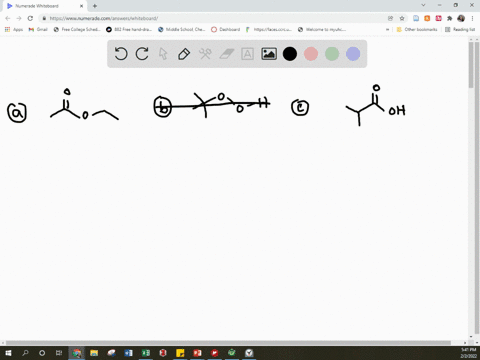Click the horizontal page scrollbar
The height and width of the screenshot is (360, 480).
click(228, 343)
